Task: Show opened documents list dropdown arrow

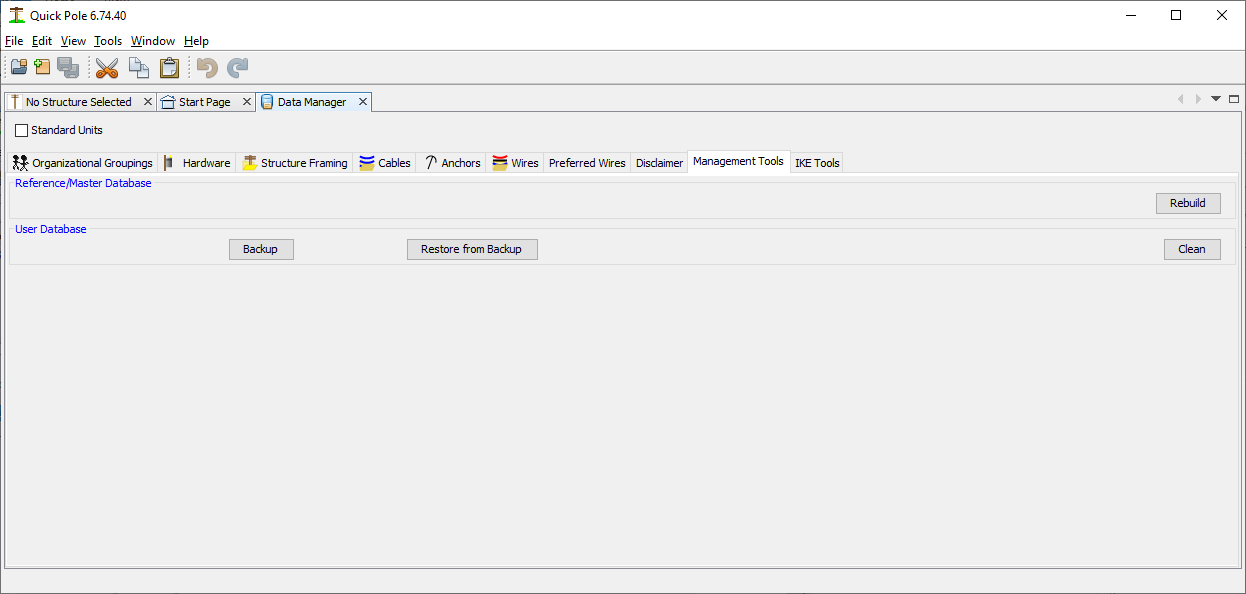Action: point(1216,99)
